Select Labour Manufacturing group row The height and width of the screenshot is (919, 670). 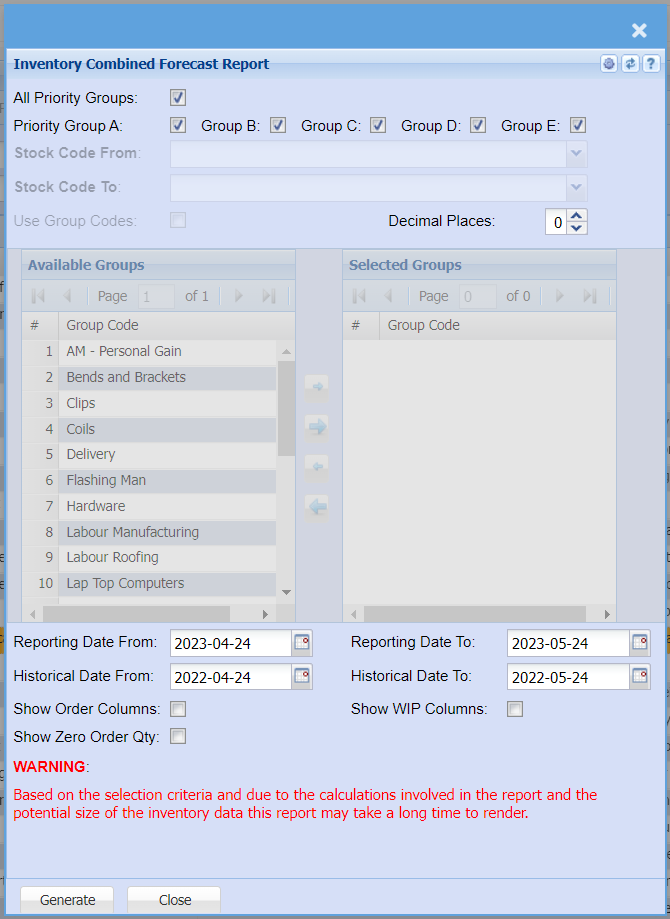149,532
